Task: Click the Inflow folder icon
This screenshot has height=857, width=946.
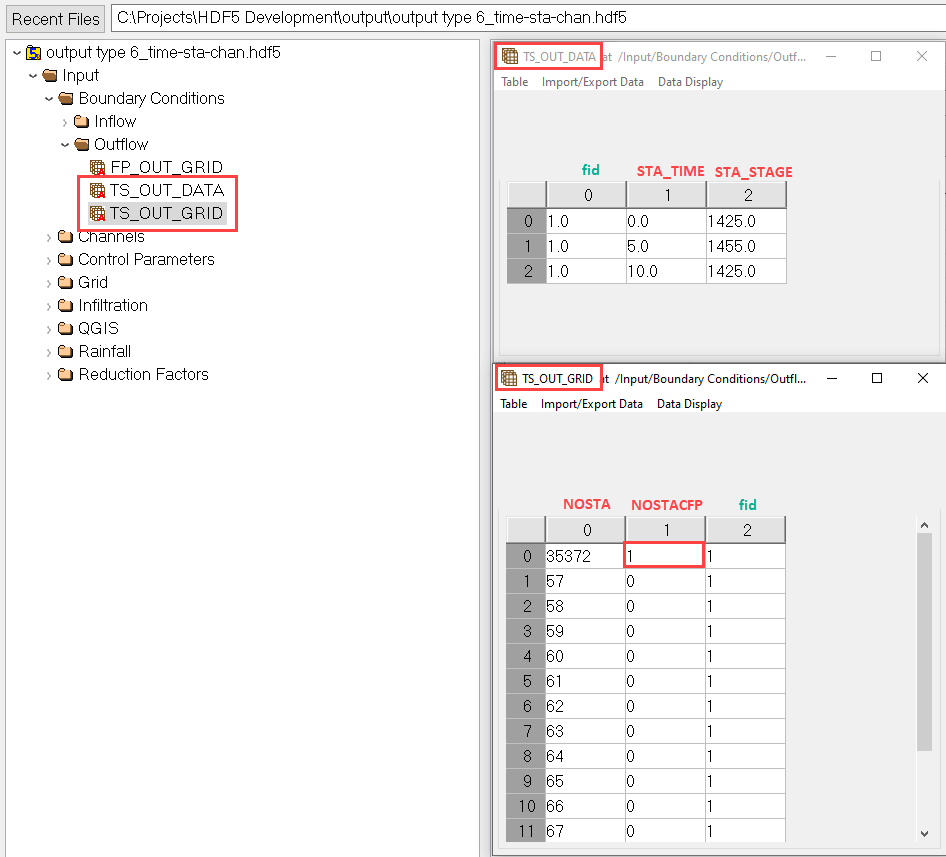Action: pos(82,121)
